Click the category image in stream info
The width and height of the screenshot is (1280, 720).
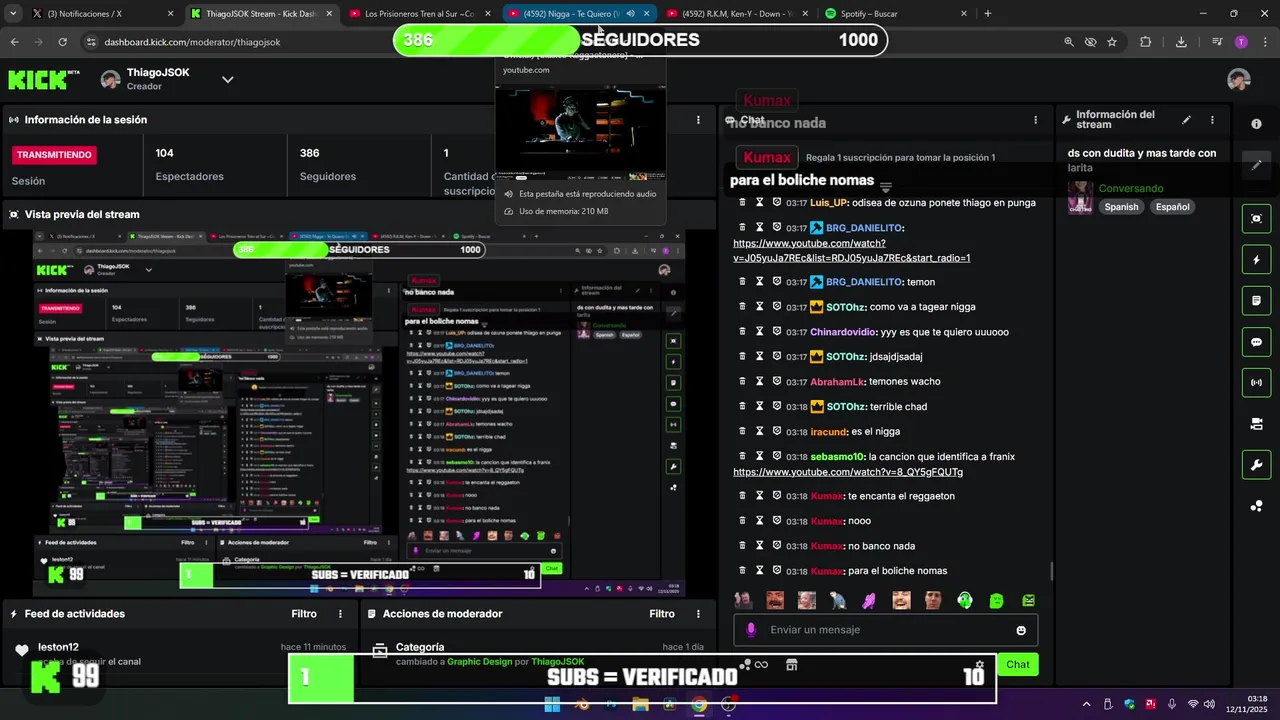1080,198
